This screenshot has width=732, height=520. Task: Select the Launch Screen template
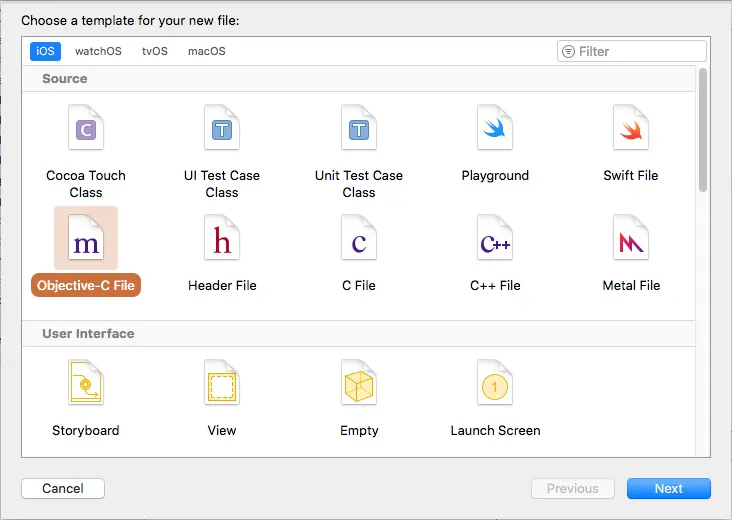click(x=495, y=385)
